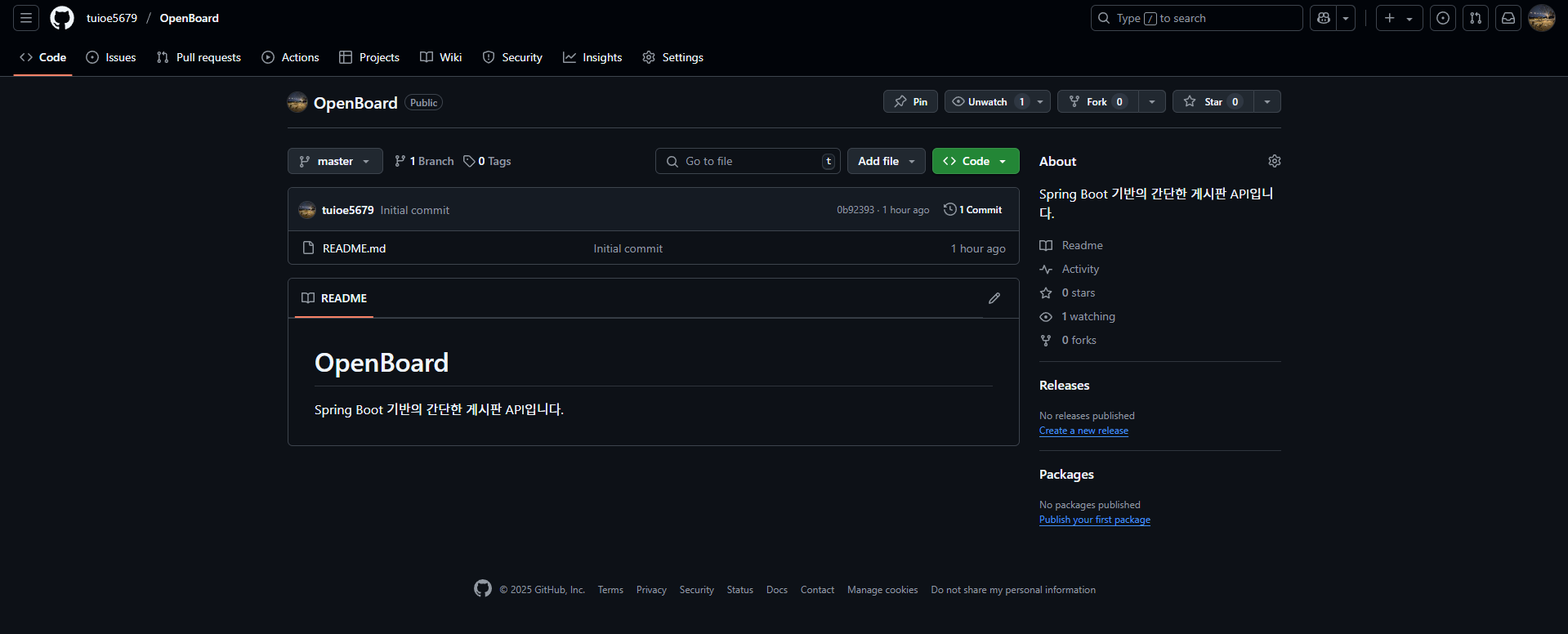View the 0 forks link

[1068, 340]
